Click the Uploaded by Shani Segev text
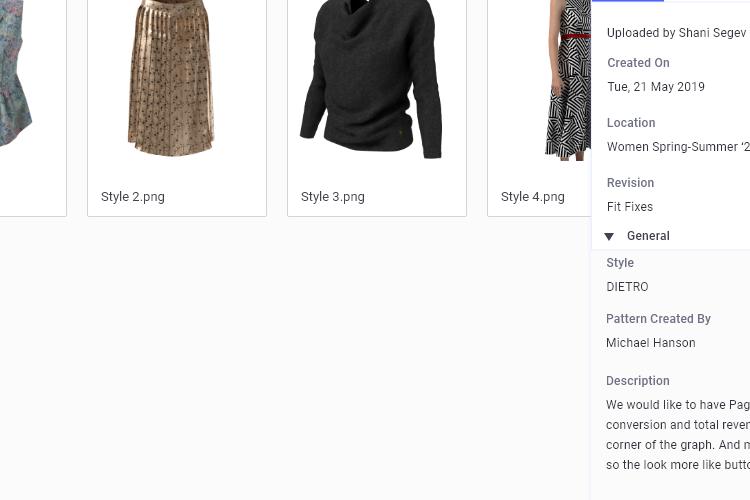 click(x=676, y=33)
